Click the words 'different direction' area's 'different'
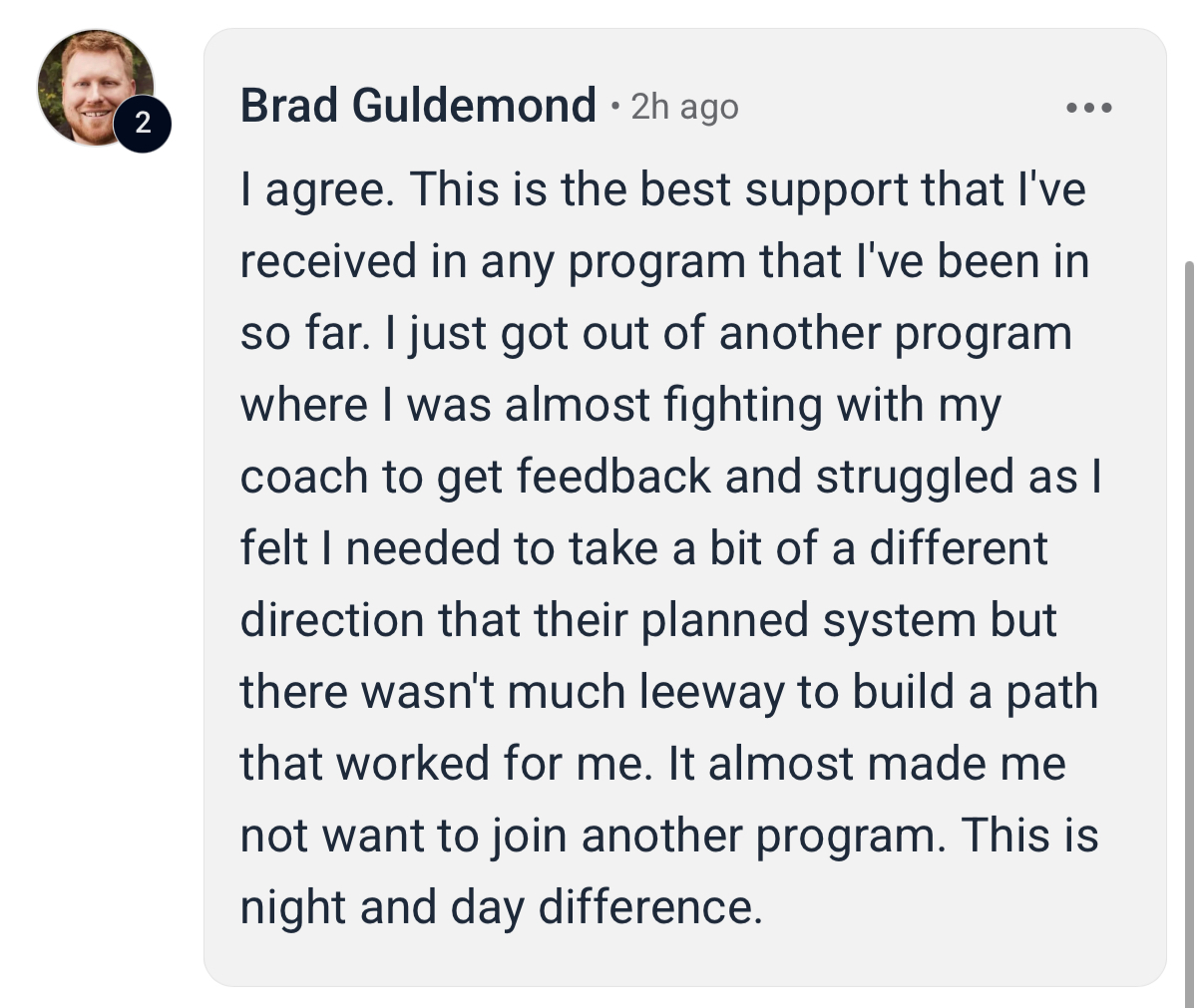1203x1008 pixels. [959, 548]
